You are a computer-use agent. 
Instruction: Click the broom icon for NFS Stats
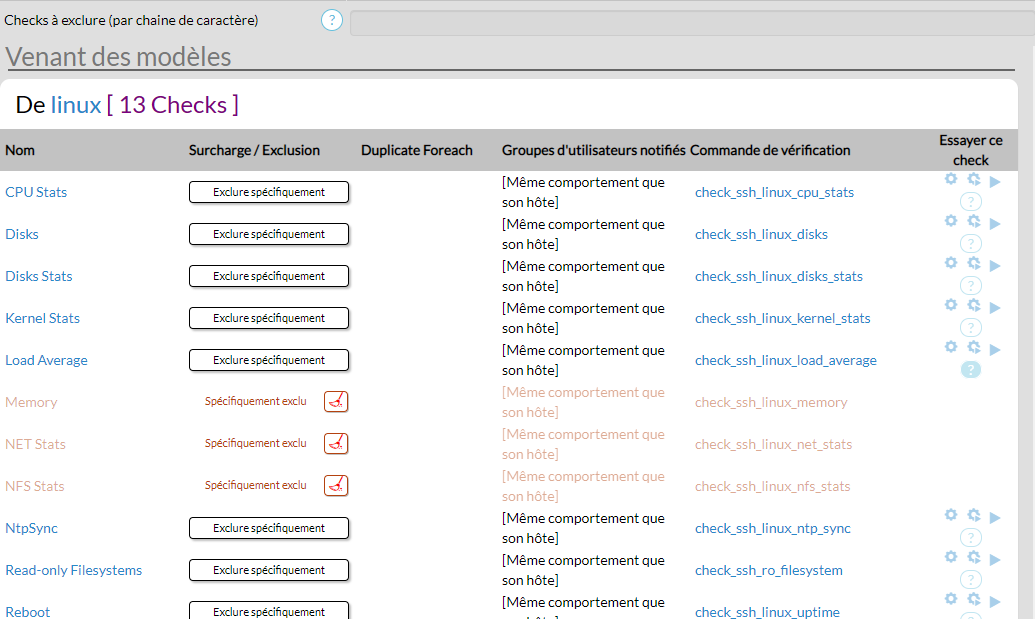click(x=336, y=486)
